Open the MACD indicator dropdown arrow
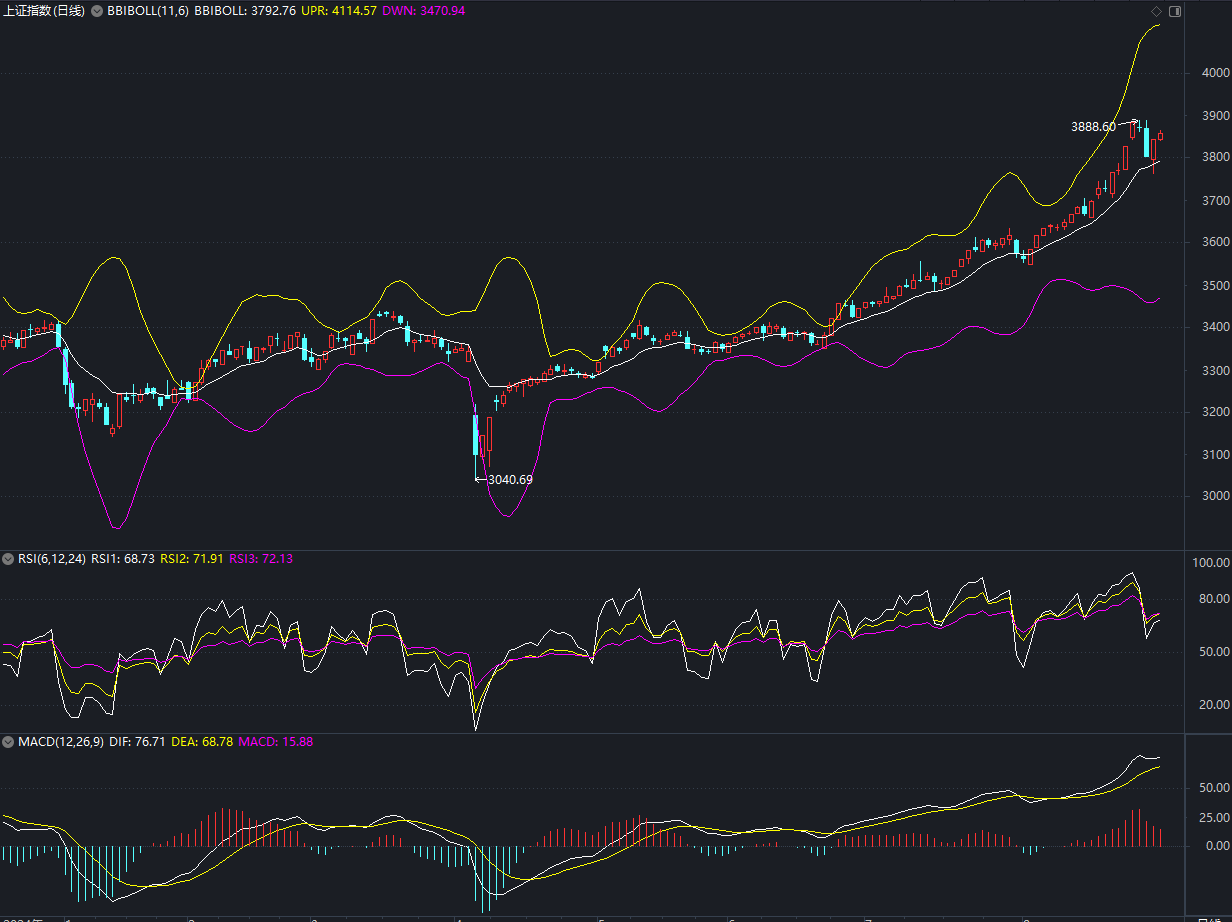This screenshot has height=922, width=1232. (8, 742)
